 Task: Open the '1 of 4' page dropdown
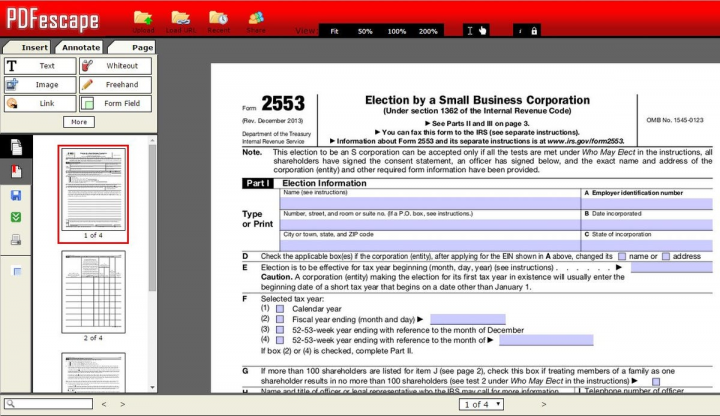point(481,404)
